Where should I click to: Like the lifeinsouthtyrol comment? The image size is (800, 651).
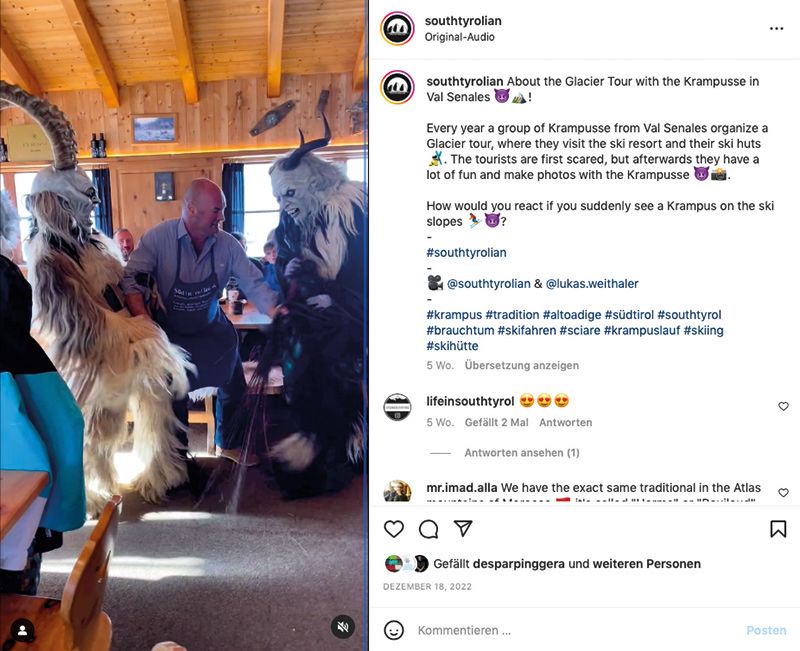pos(783,406)
